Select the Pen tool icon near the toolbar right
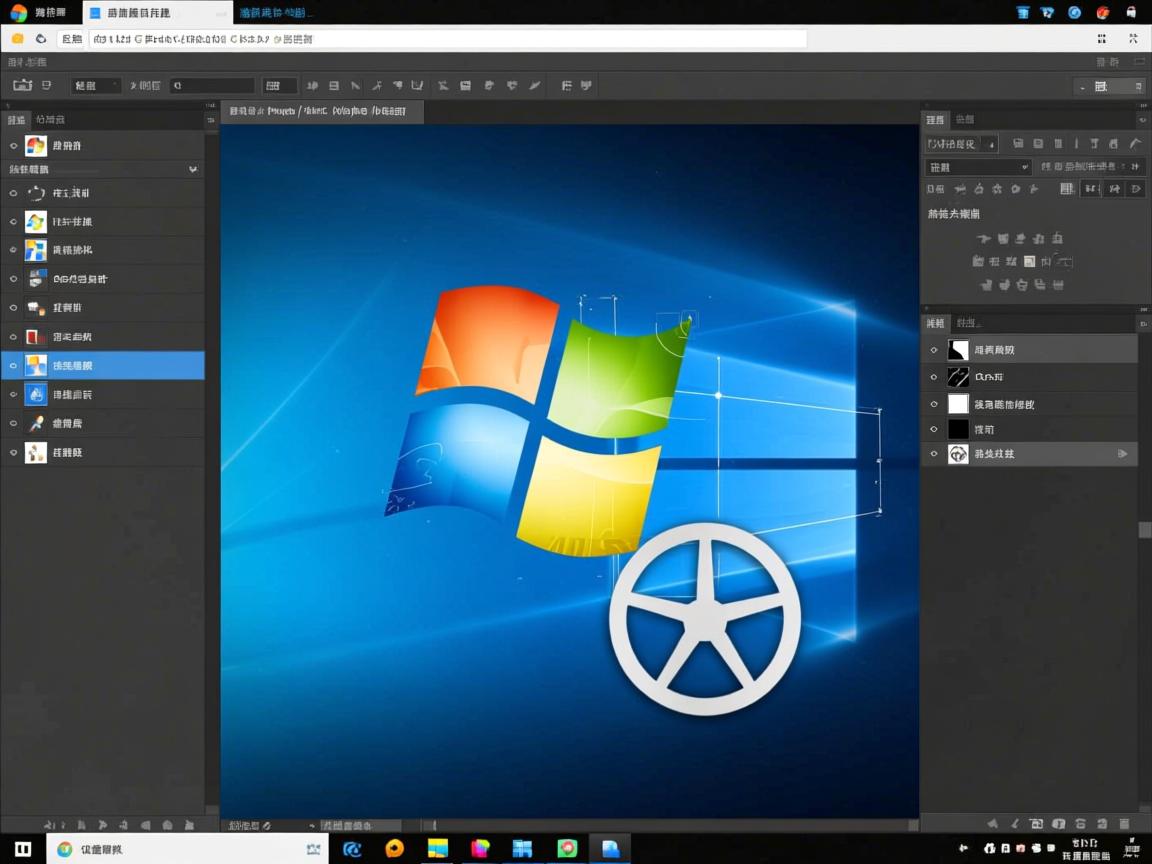 (534, 85)
